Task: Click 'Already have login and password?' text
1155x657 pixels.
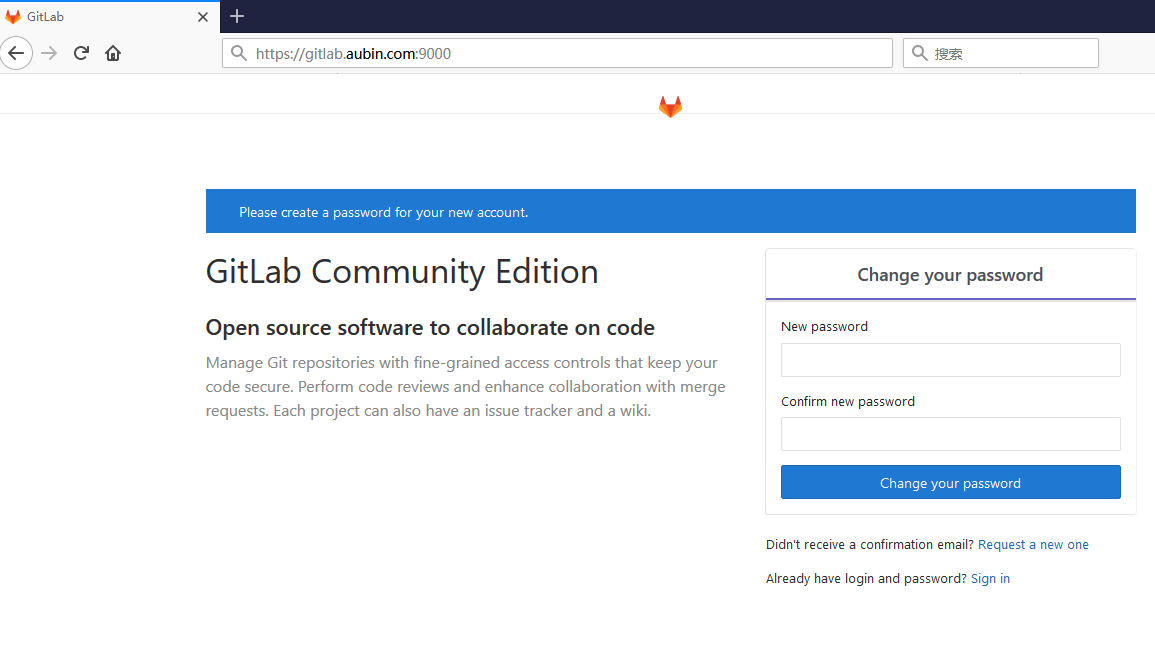Action: click(866, 578)
